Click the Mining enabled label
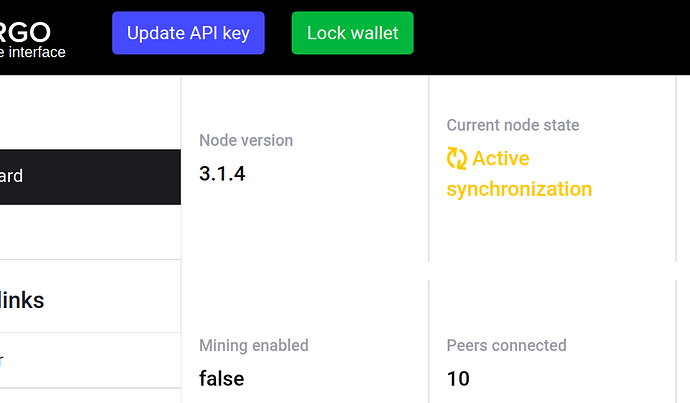 click(x=254, y=345)
